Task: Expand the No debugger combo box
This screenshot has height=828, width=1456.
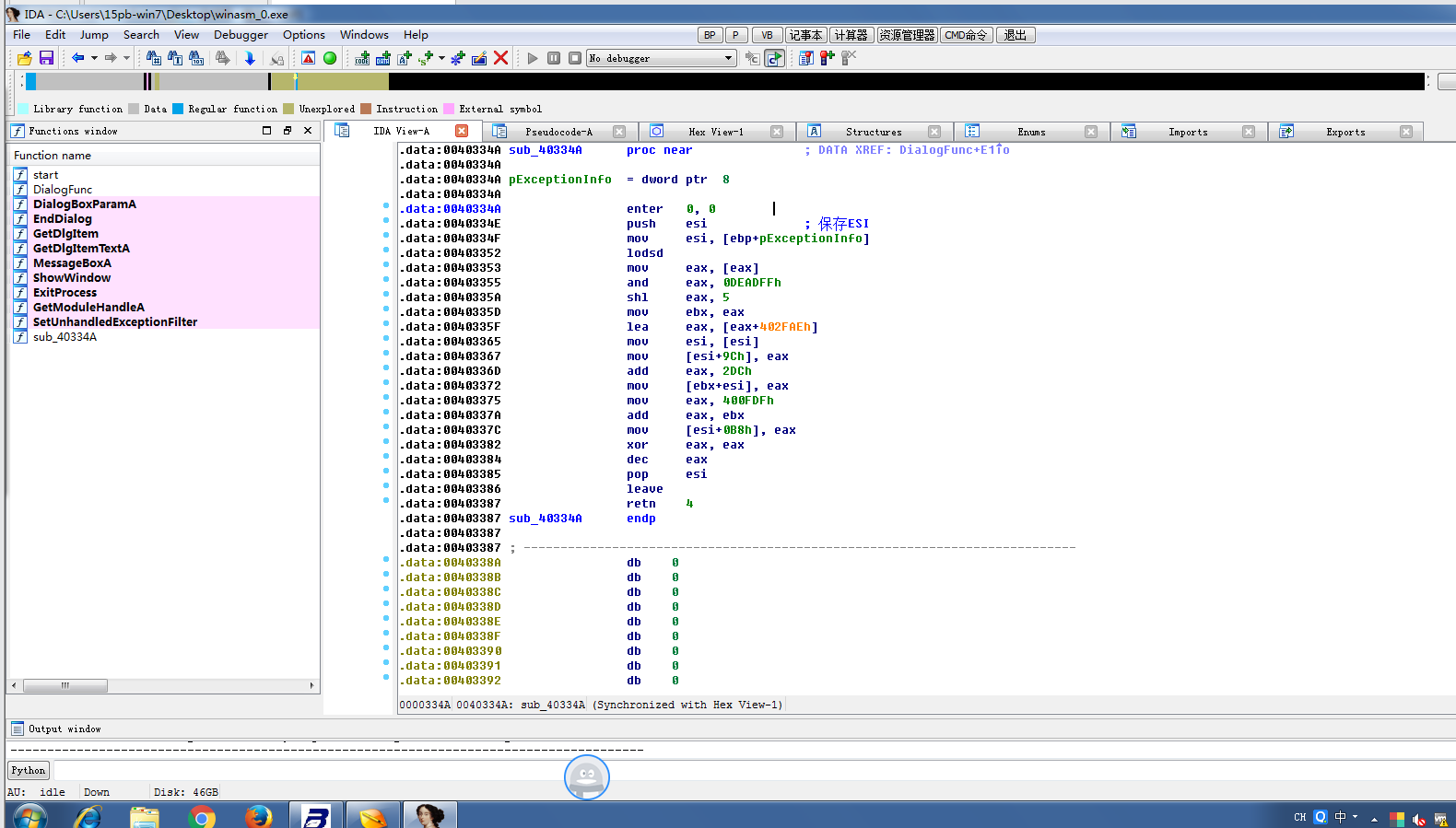Action: click(728, 58)
